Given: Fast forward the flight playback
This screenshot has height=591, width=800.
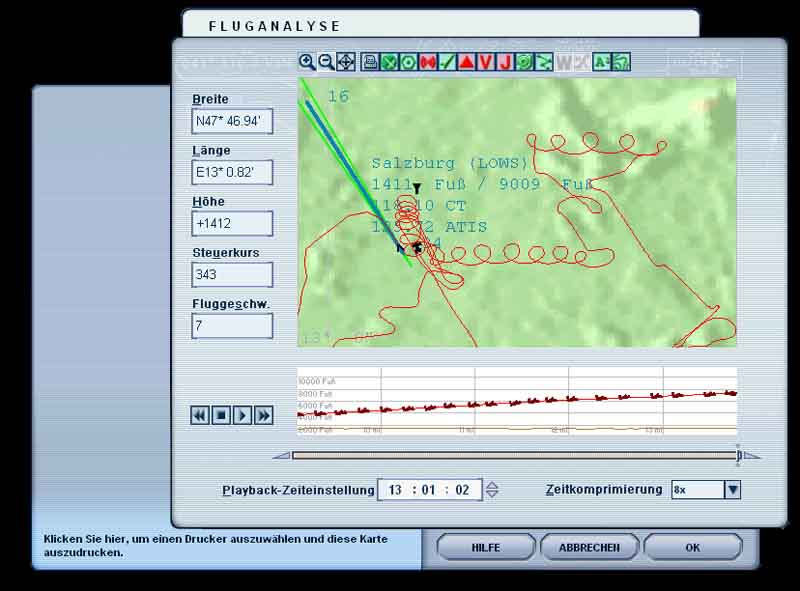Looking at the screenshot, I should 264,415.
